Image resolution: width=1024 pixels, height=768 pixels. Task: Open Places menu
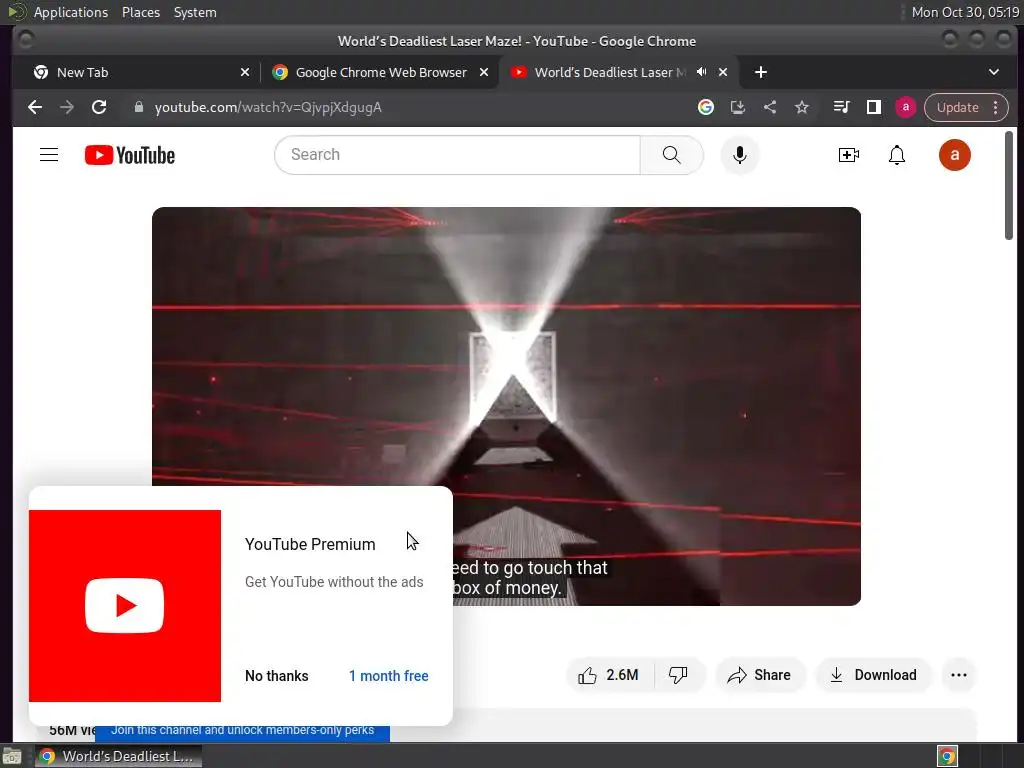tap(141, 12)
